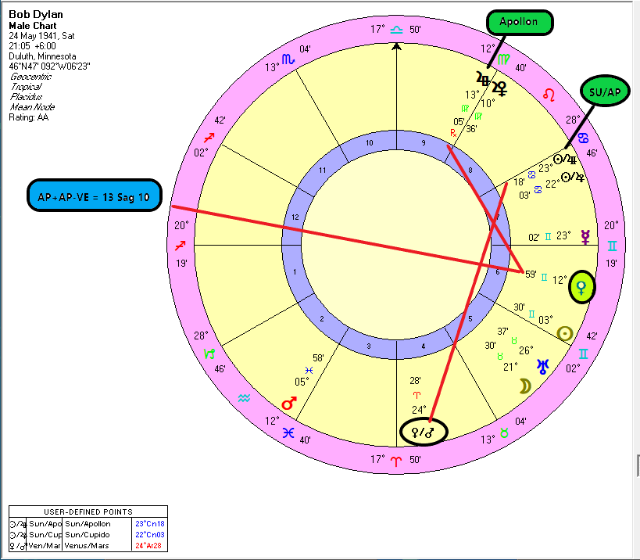Select the Gemini sign at the Descendant

coord(612,246)
